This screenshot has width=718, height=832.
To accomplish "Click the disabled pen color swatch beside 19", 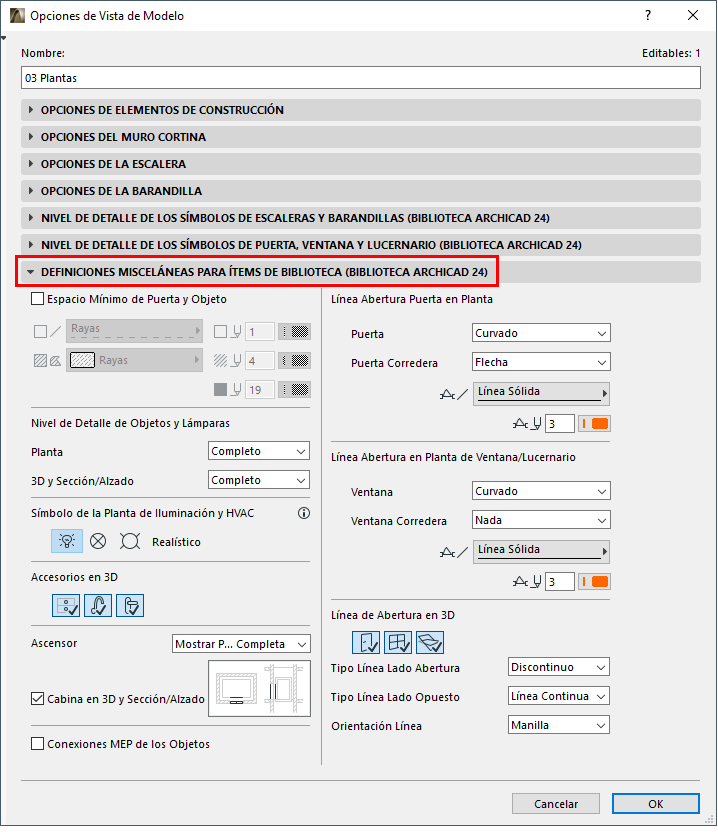I will [x=295, y=389].
